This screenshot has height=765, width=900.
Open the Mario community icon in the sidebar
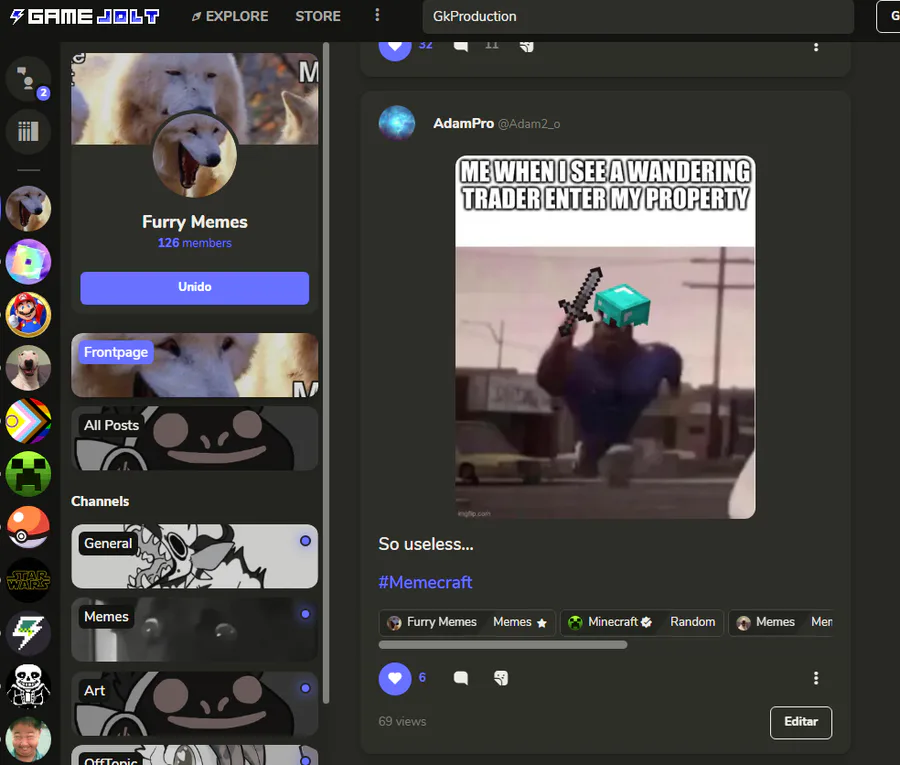pyautogui.click(x=28, y=314)
